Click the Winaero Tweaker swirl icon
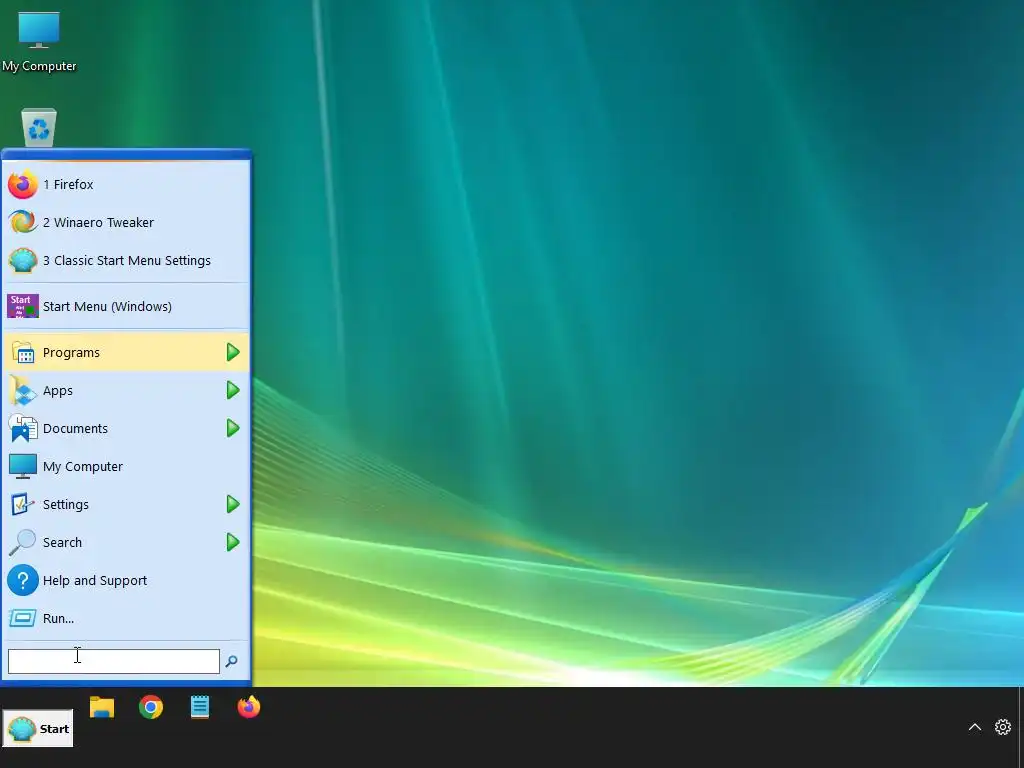This screenshot has height=768, width=1024. (23, 222)
